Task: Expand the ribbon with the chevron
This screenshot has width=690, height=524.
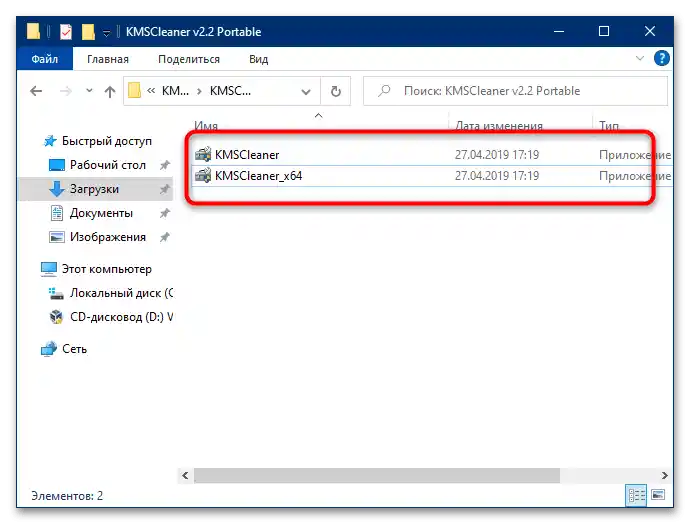Action: coord(639,58)
